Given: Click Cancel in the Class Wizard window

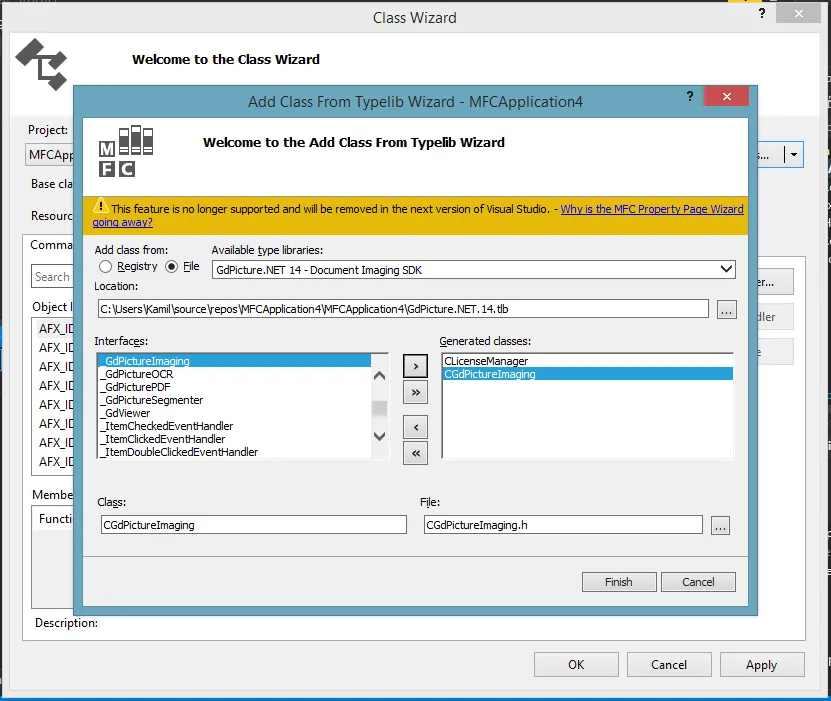Looking at the screenshot, I should [x=669, y=664].
